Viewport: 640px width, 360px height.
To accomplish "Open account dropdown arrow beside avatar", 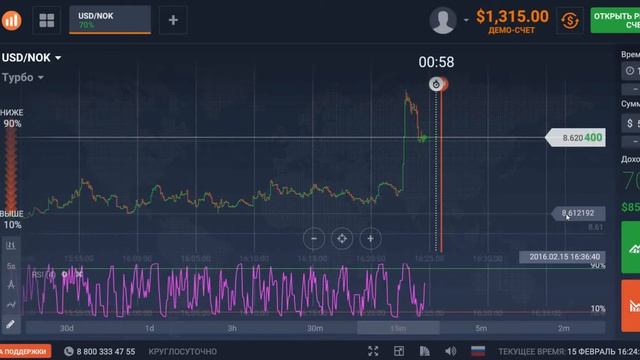I will pos(466,20).
